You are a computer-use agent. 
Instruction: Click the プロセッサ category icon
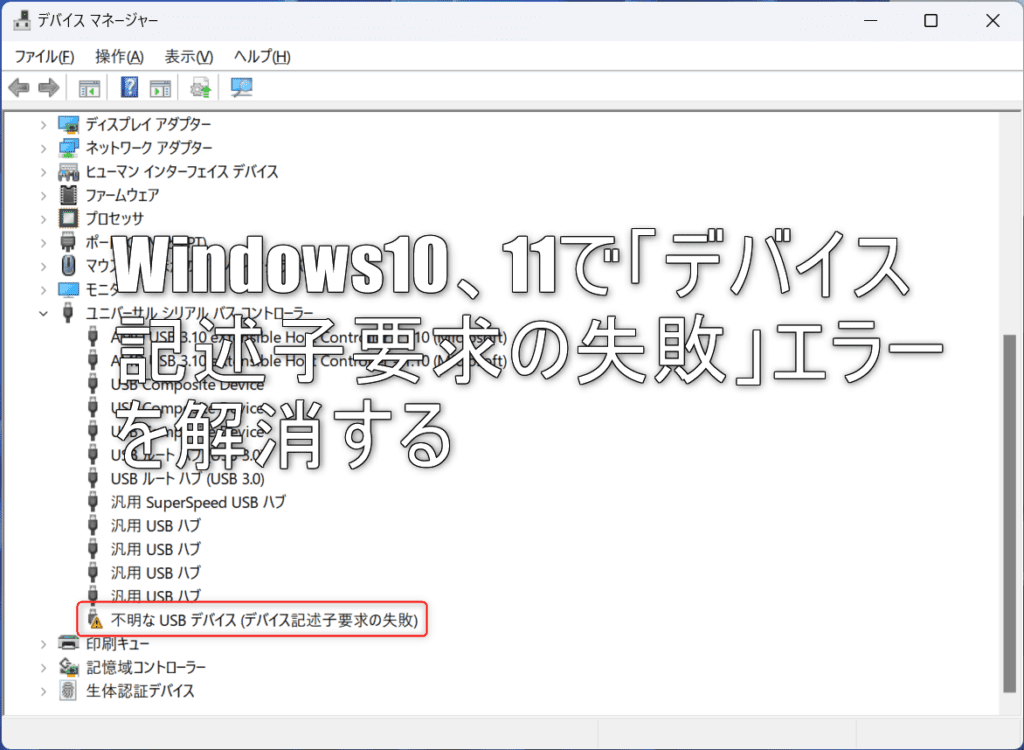[68, 219]
